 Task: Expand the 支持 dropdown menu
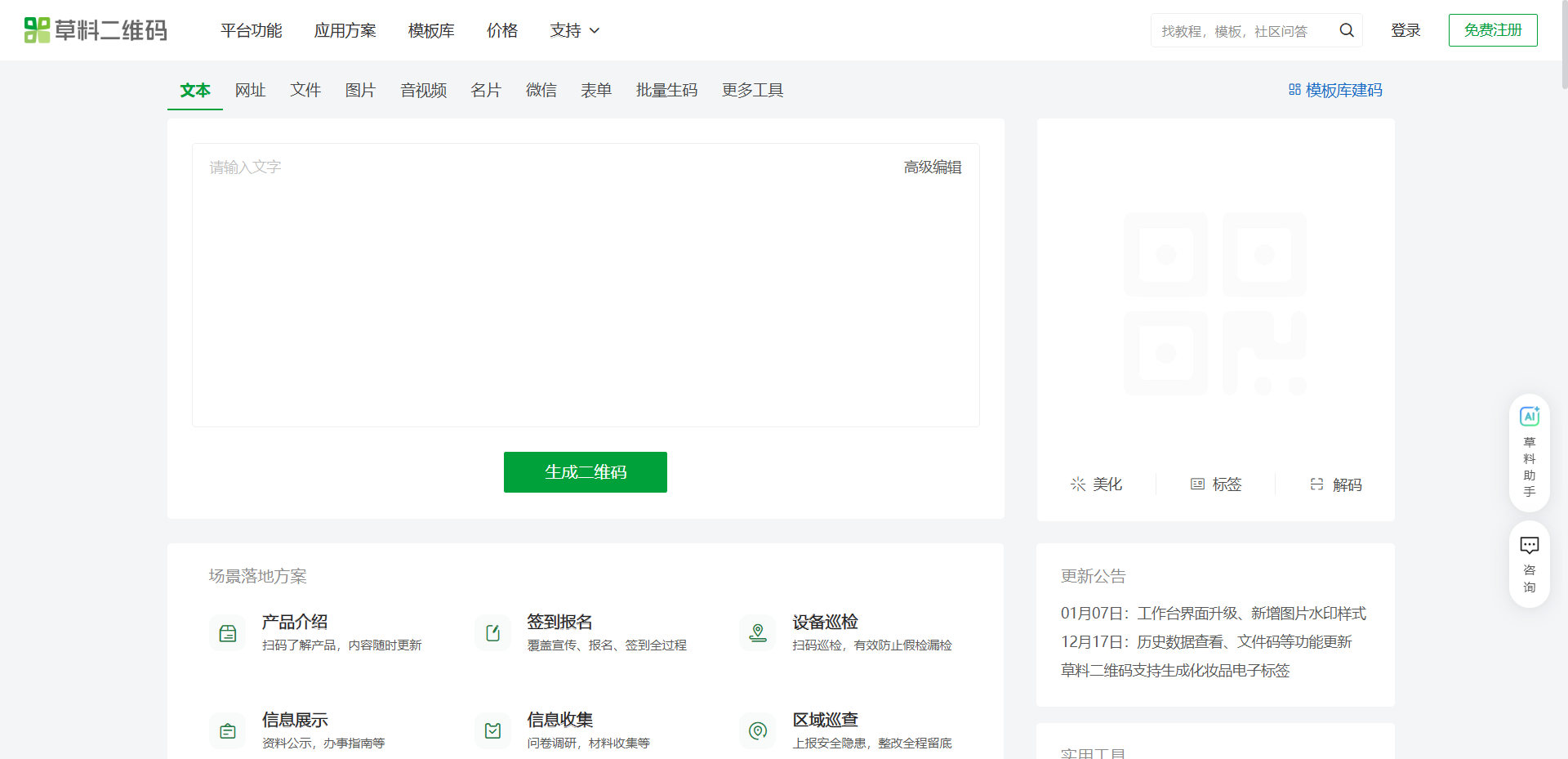point(574,30)
